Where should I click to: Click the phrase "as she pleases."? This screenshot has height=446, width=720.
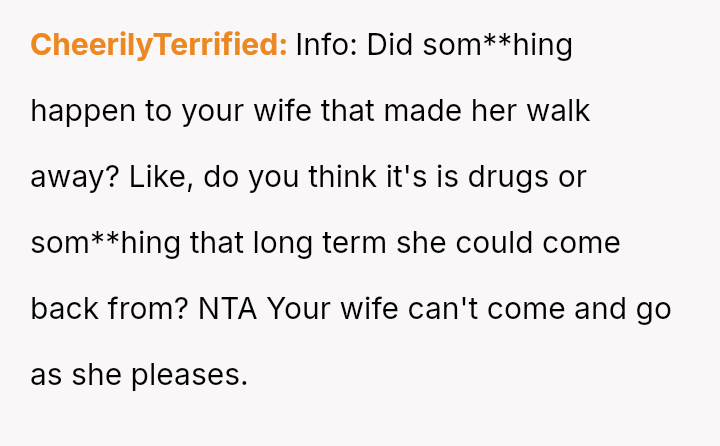[138, 375]
